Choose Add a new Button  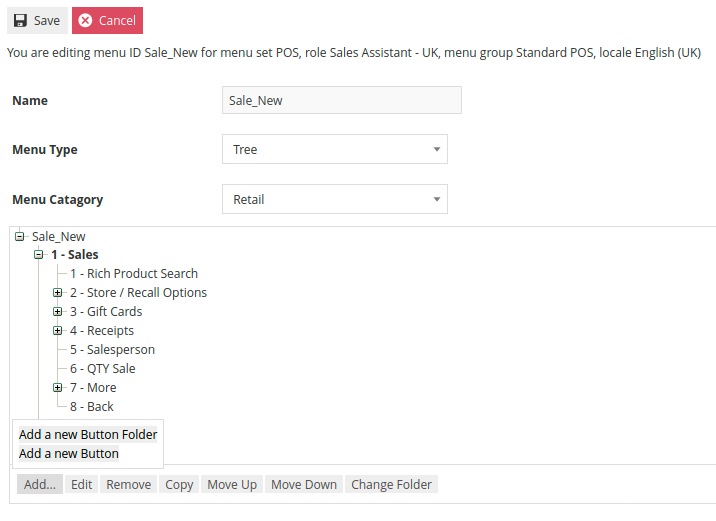tap(68, 453)
